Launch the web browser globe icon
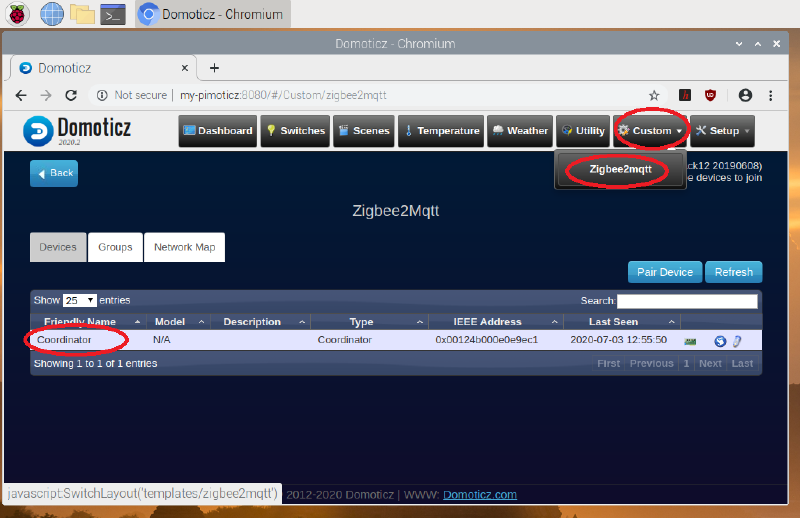Viewport: 800px width, 518px height. coord(52,14)
